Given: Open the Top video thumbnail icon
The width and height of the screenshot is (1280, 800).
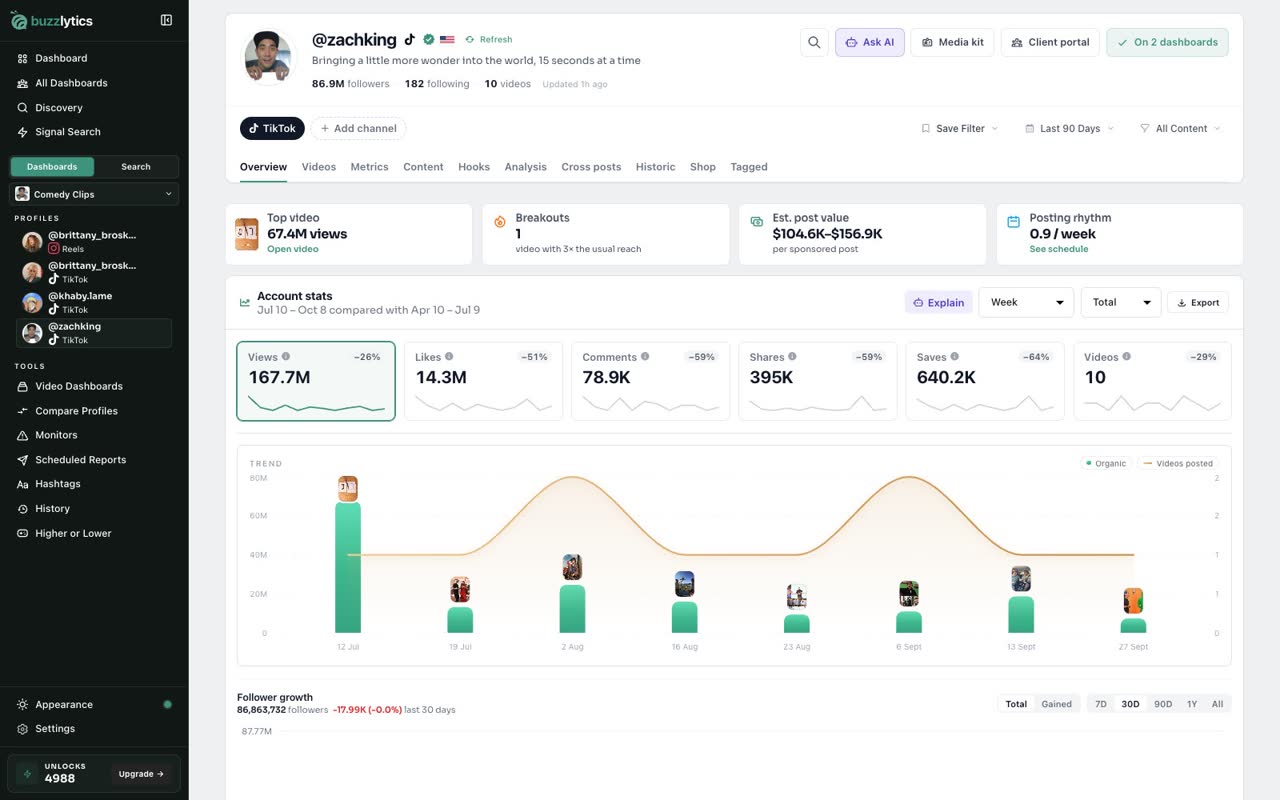Looking at the screenshot, I should coord(246,234).
